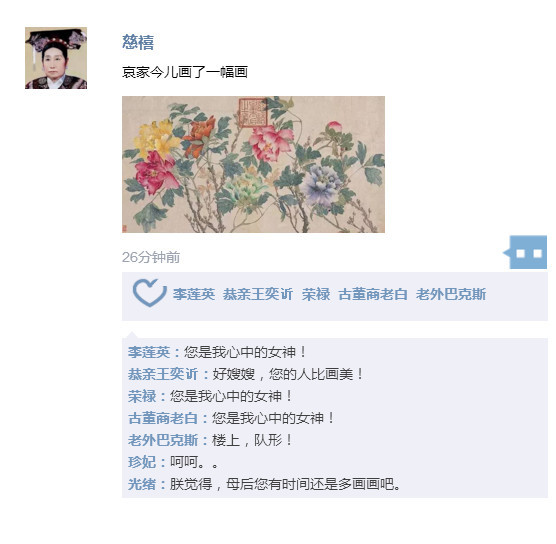This screenshot has height=544, width=556.
Task: Open commenter 光绪's profile
Action: 142,484
